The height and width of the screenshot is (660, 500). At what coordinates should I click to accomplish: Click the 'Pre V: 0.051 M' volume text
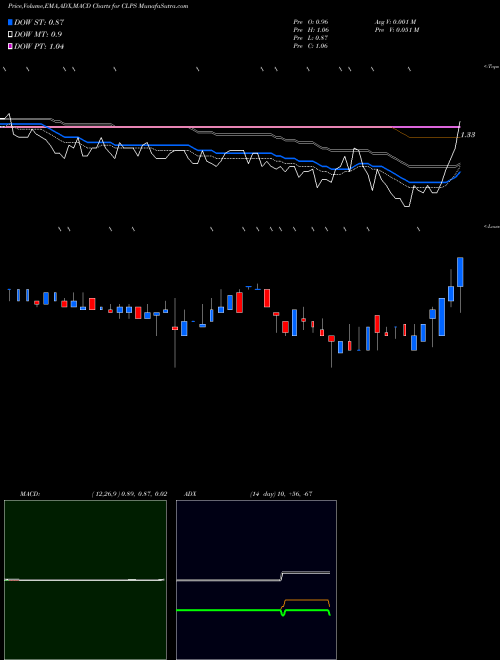coord(396,30)
